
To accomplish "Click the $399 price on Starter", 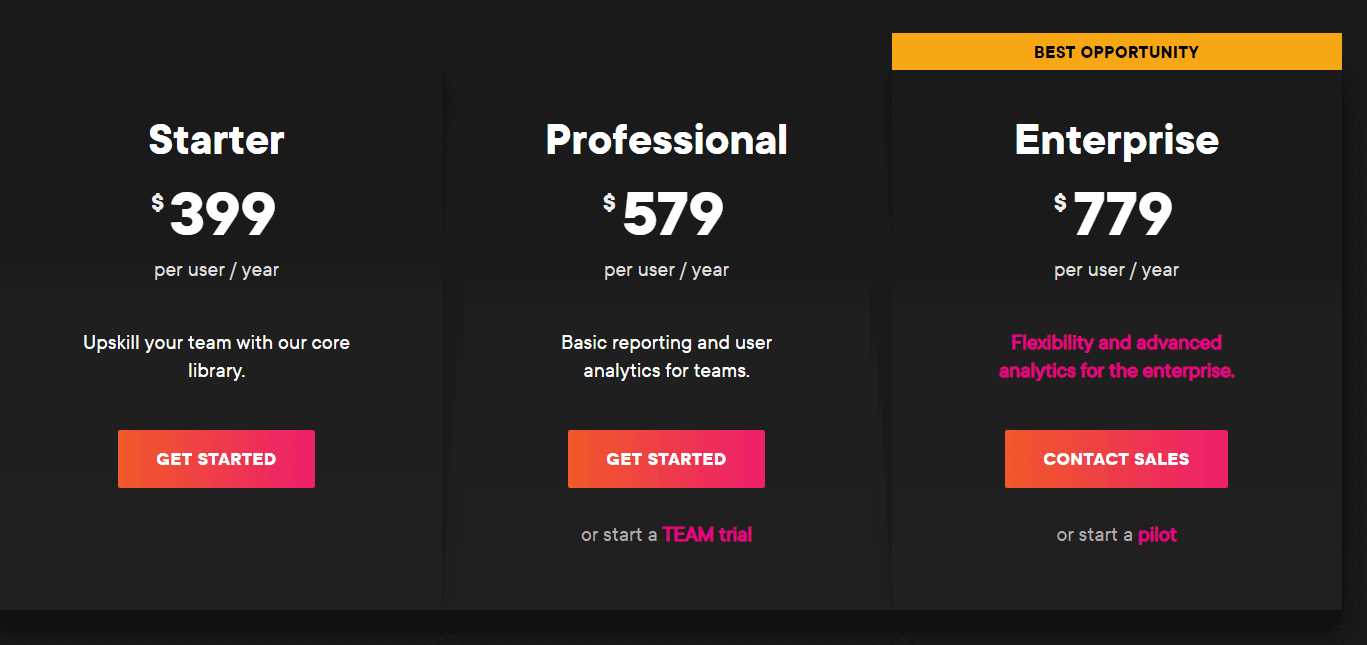I will click(216, 212).
